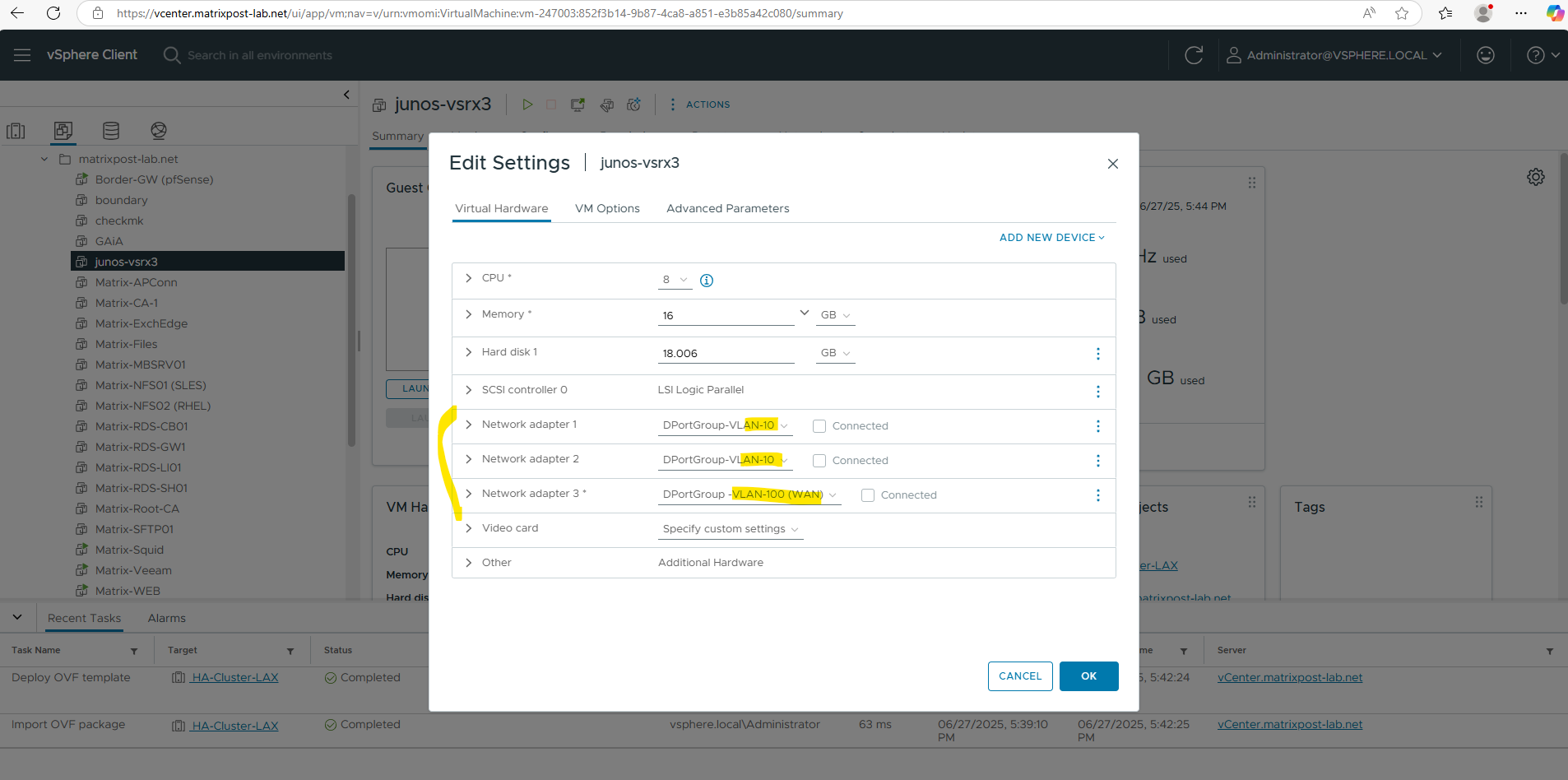Collapse the matrixpost-lab.net folder tree

44,160
